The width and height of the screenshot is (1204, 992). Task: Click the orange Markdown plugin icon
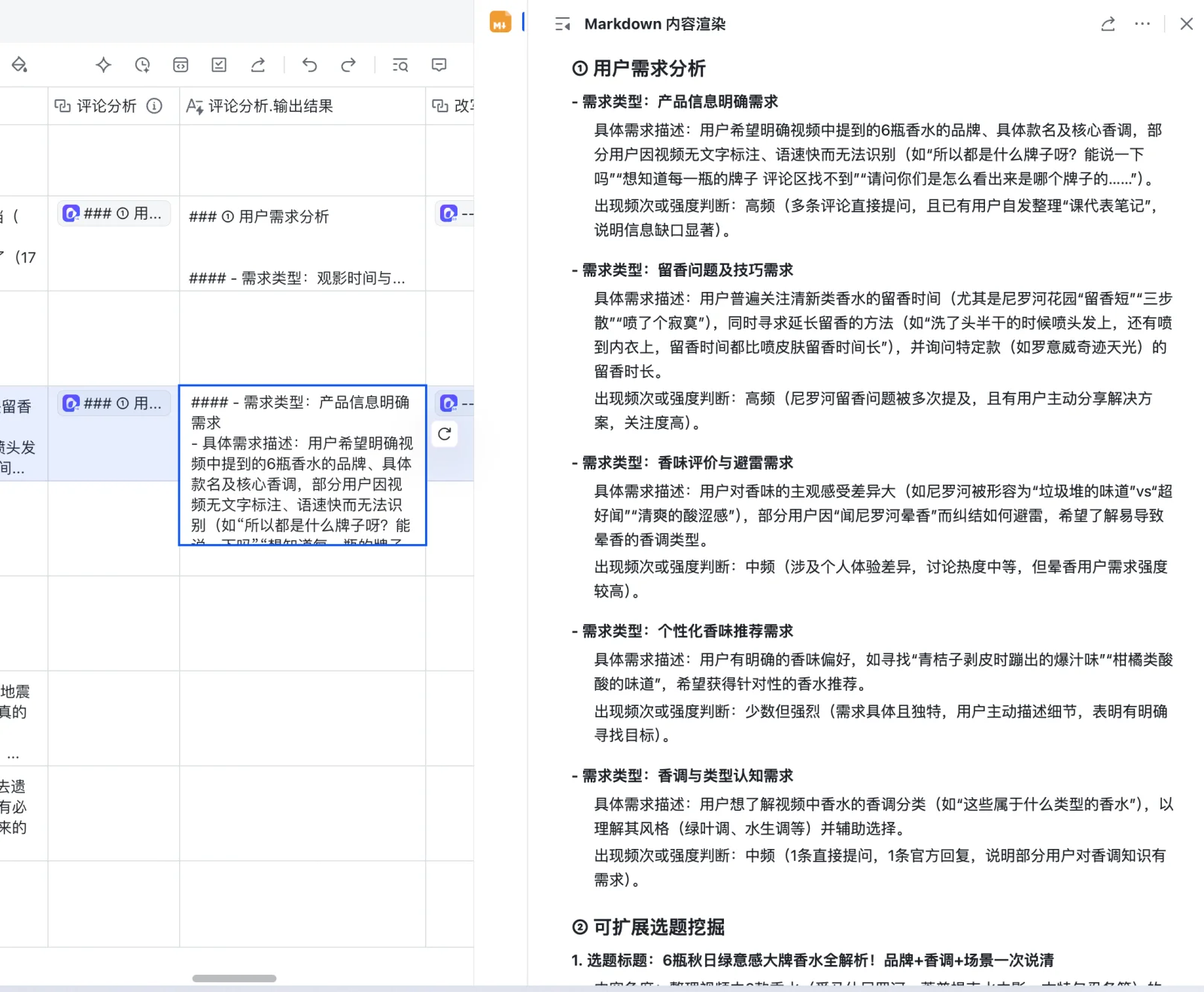point(500,23)
